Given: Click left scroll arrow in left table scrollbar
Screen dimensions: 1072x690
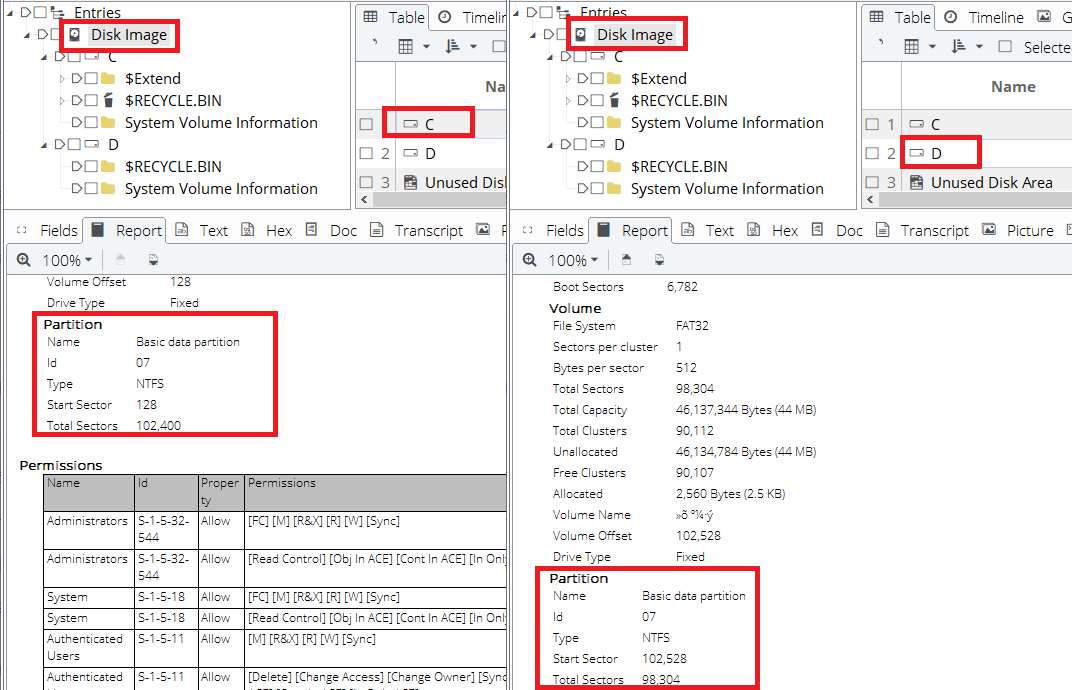Looking at the screenshot, I should pos(364,201).
